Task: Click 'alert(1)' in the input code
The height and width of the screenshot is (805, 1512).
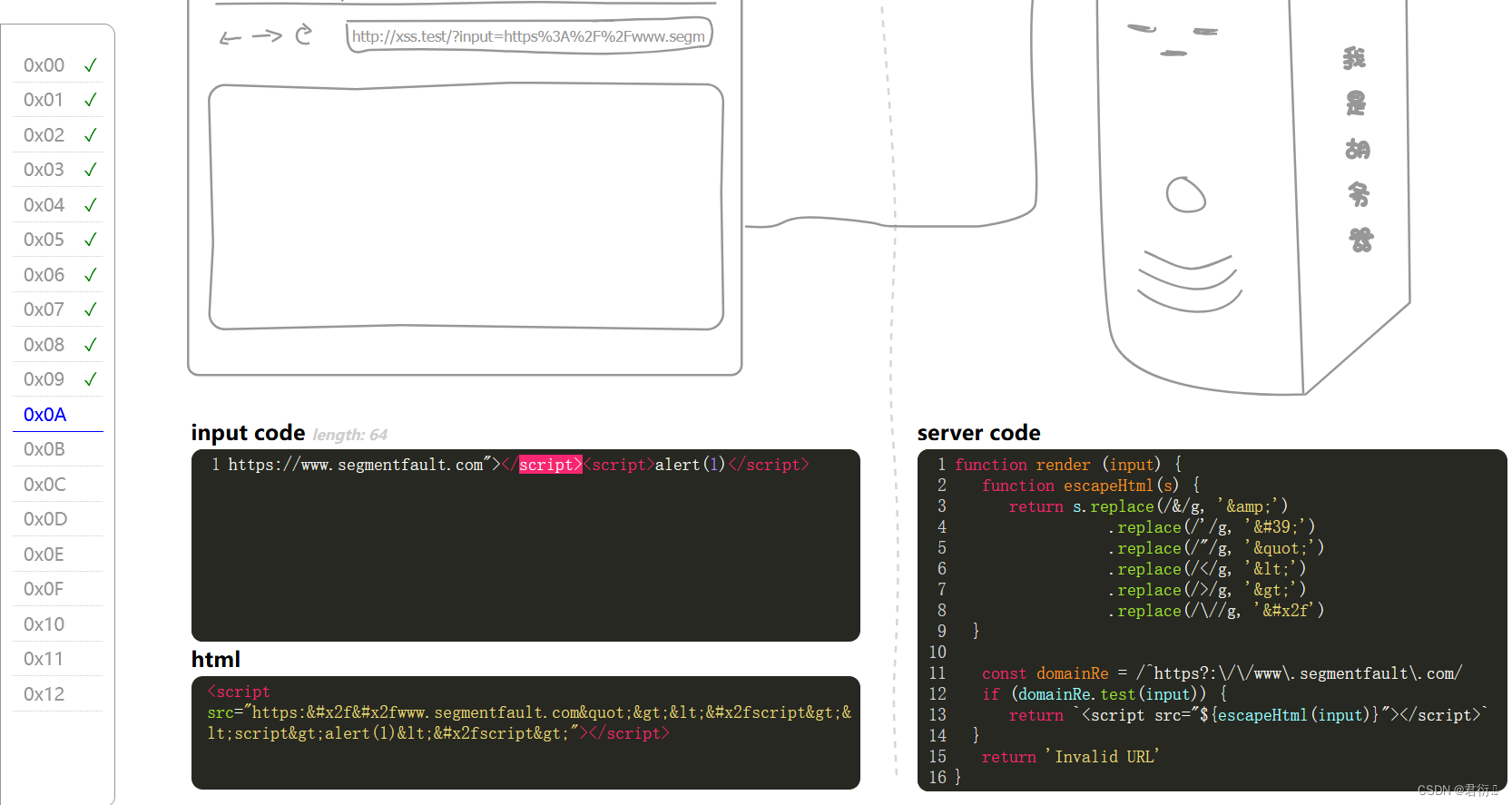Action: (x=691, y=465)
